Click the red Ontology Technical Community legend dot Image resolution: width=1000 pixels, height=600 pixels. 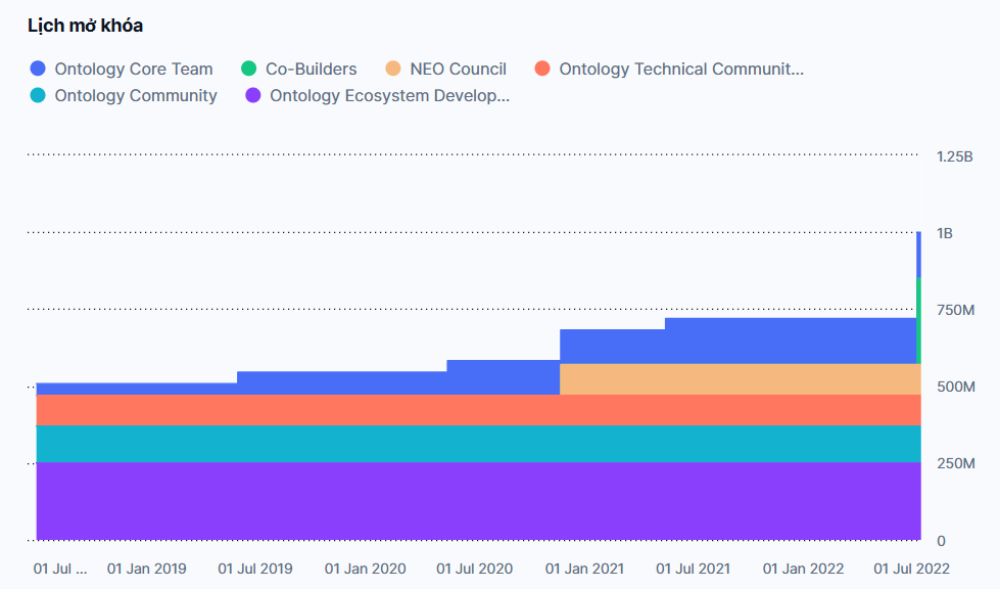tap(543, 69)
